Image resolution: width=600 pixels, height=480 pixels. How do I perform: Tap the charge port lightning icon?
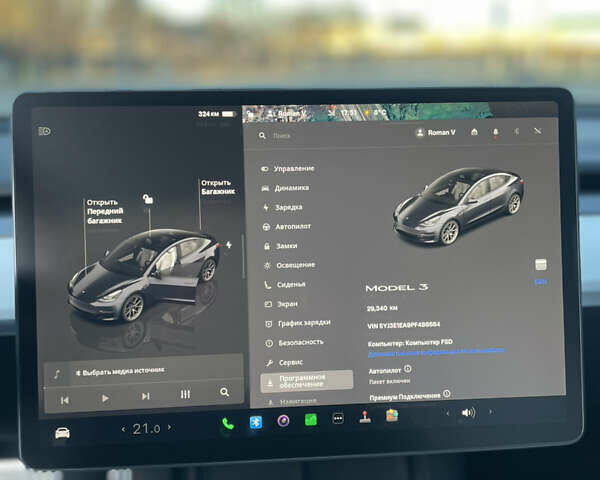click(228, 245)
